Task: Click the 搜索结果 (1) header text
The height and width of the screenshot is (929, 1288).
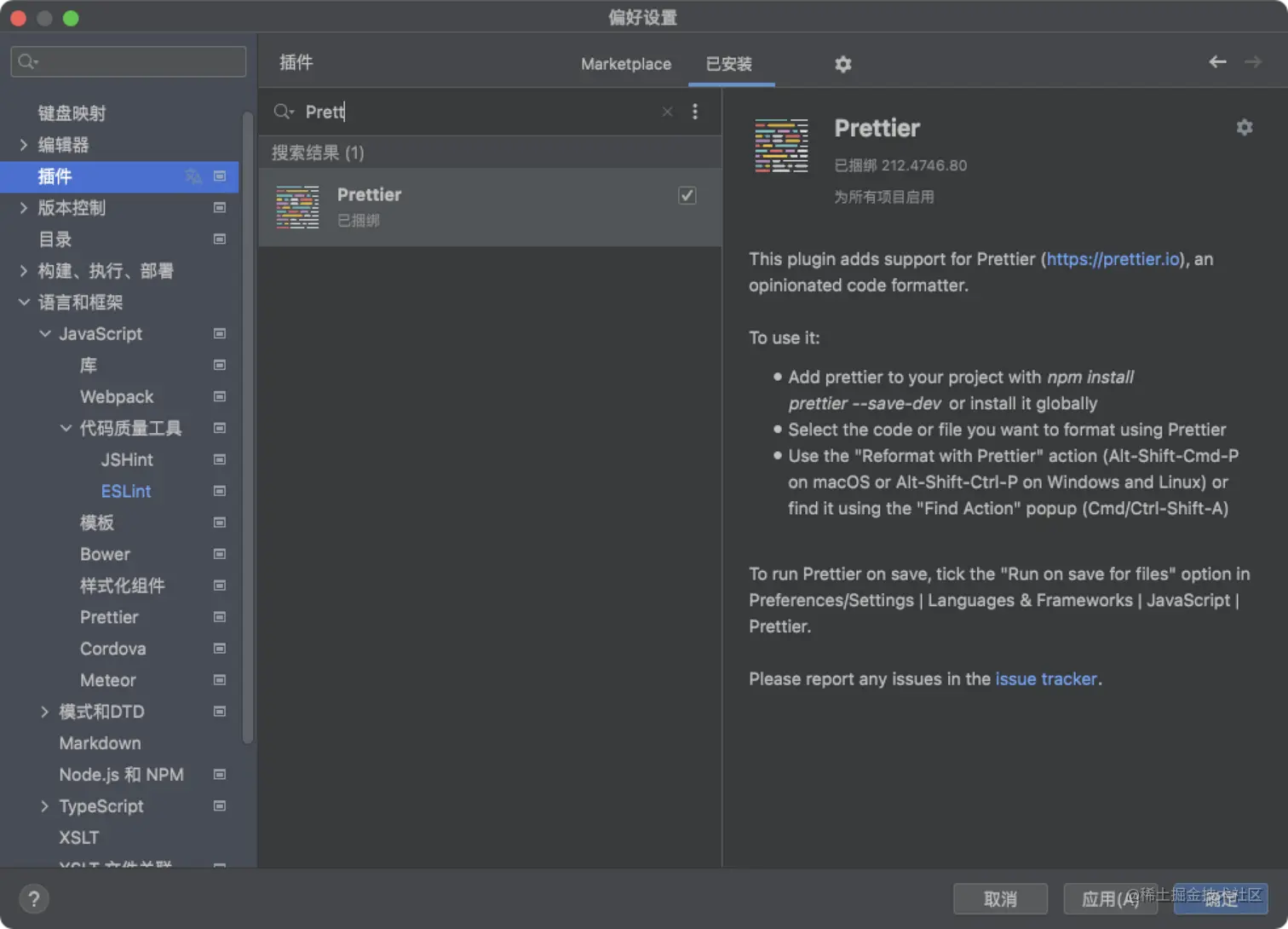Action: (318, 153)
